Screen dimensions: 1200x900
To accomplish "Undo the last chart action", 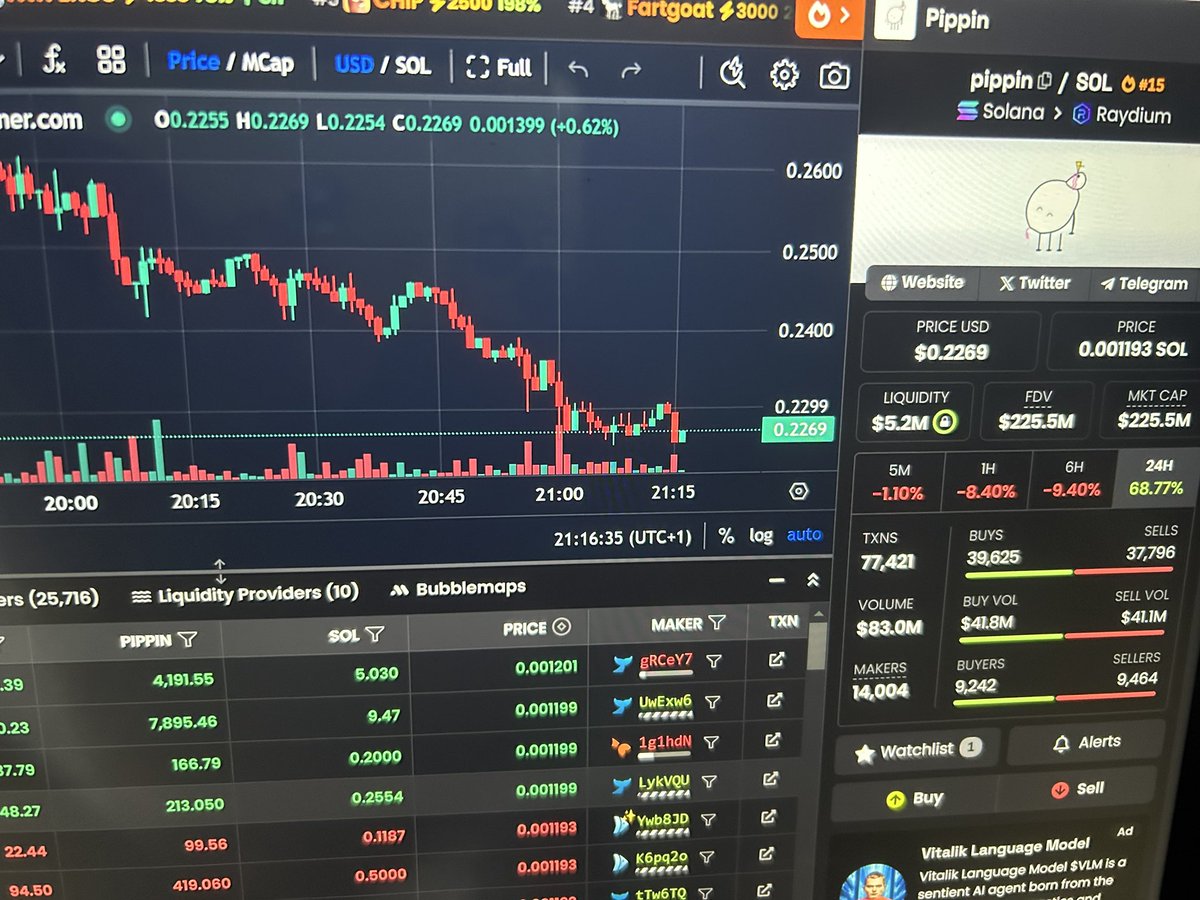I will pyautogui.click(x=578, y=69).
